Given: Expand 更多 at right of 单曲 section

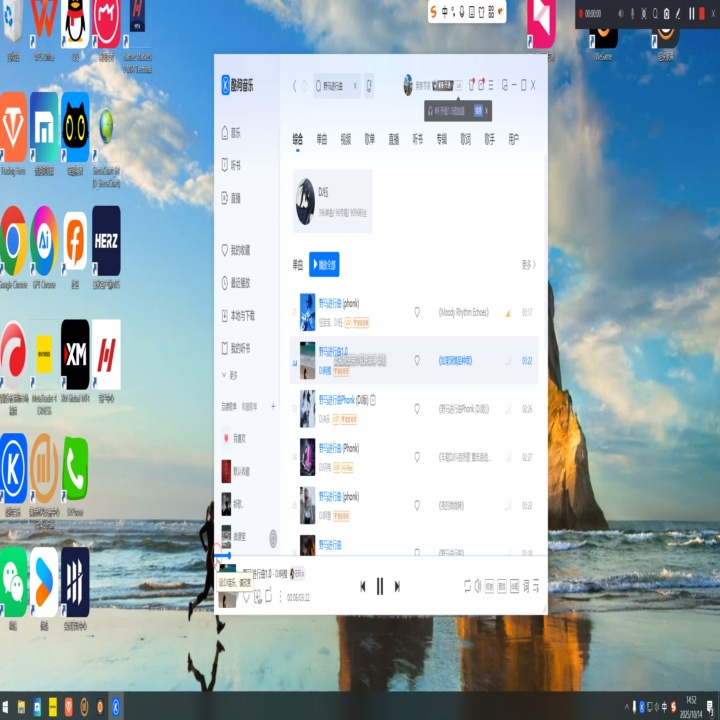Looking at the screenshot, I should coord(529,265).
